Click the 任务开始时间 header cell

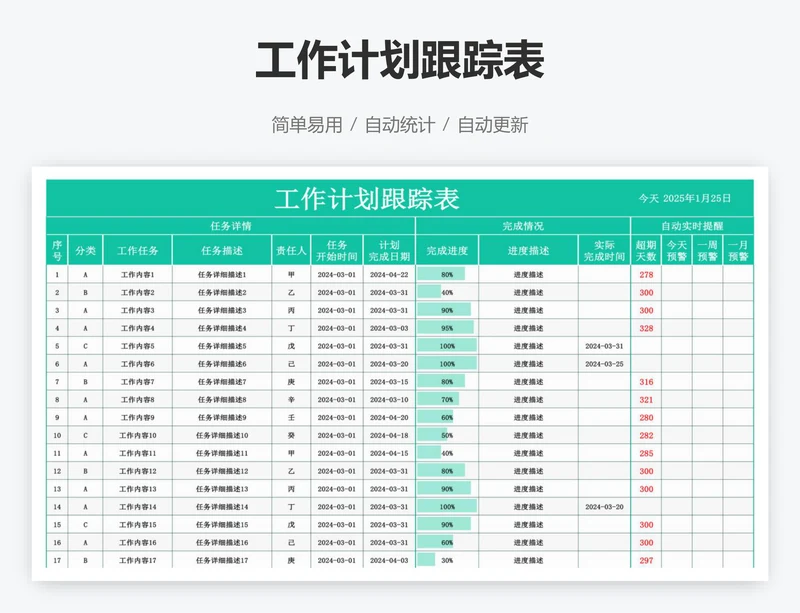pos(337,251)
